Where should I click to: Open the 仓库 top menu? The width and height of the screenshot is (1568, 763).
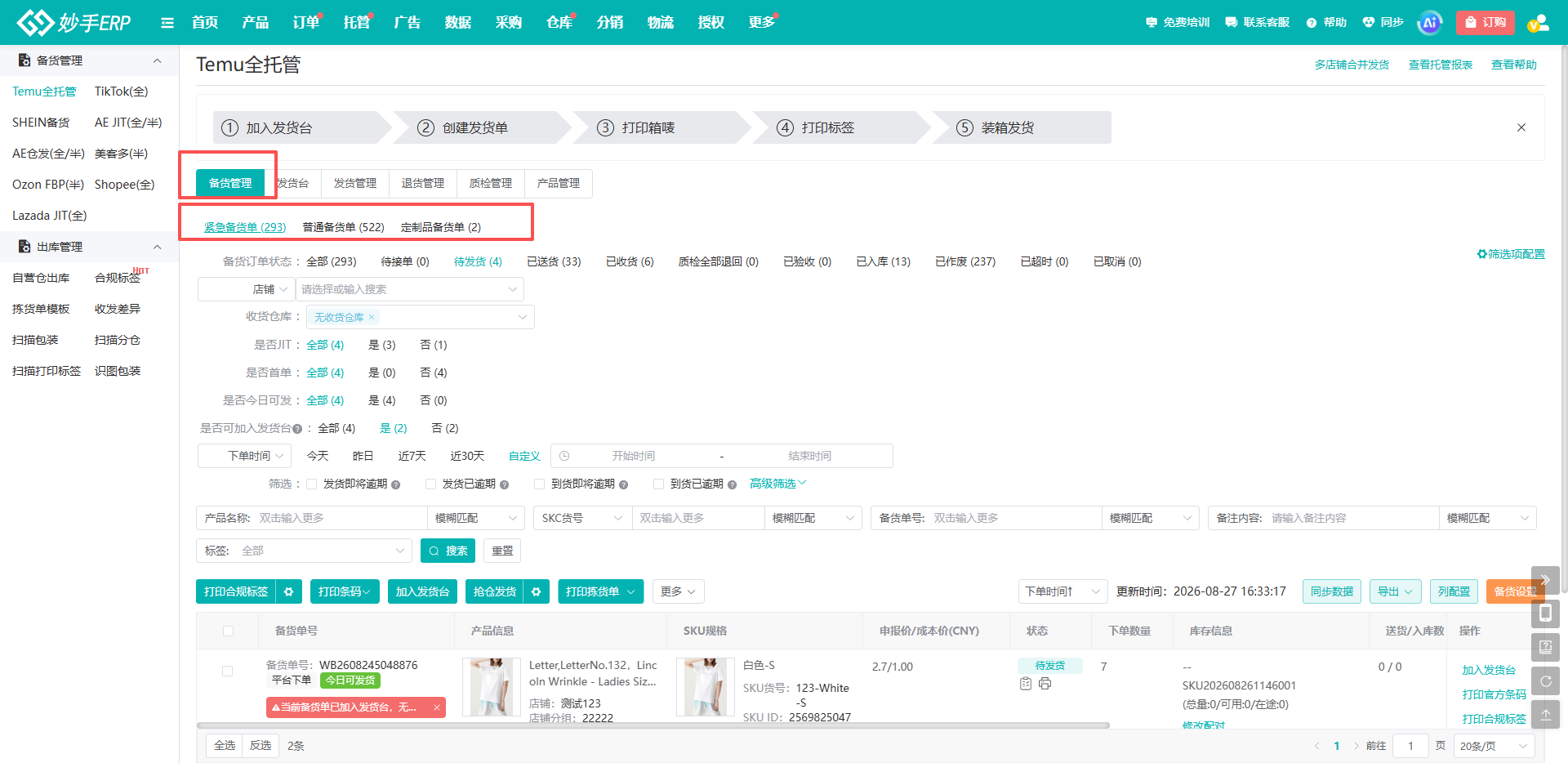[559, 23]
